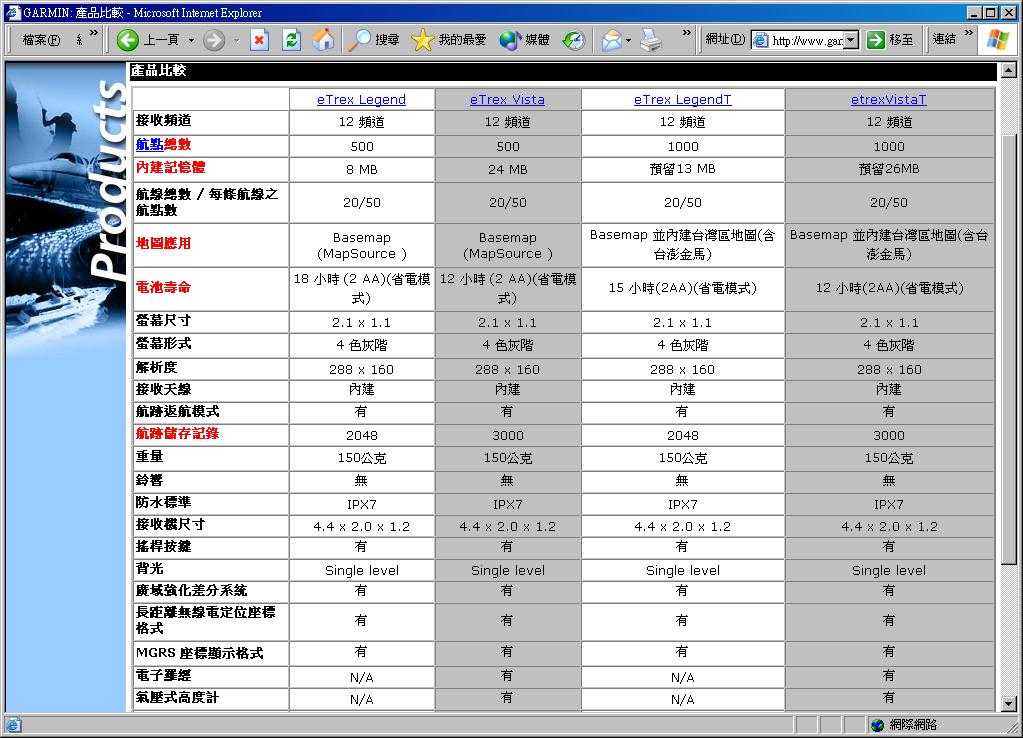Click the 產品比較 page heading
The image size is (1023, 738).
[158, 70]
